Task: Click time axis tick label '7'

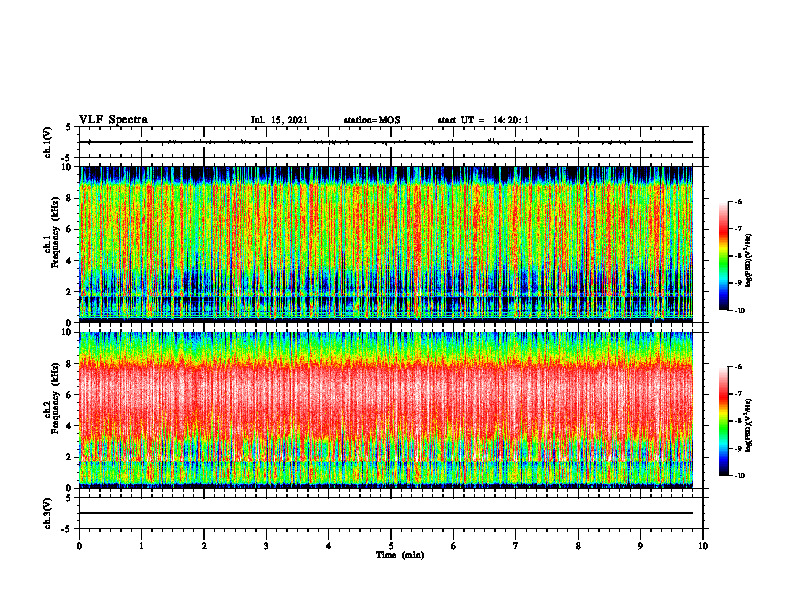Action: tap(516, 546)
